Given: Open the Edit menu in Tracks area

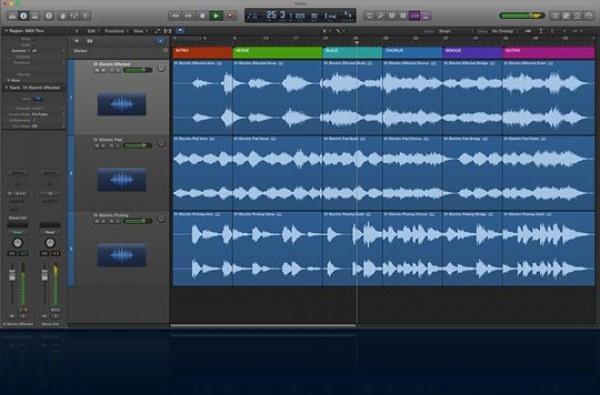Looking at the screenshot, I should pyautogui.click(x=92, y=31).
